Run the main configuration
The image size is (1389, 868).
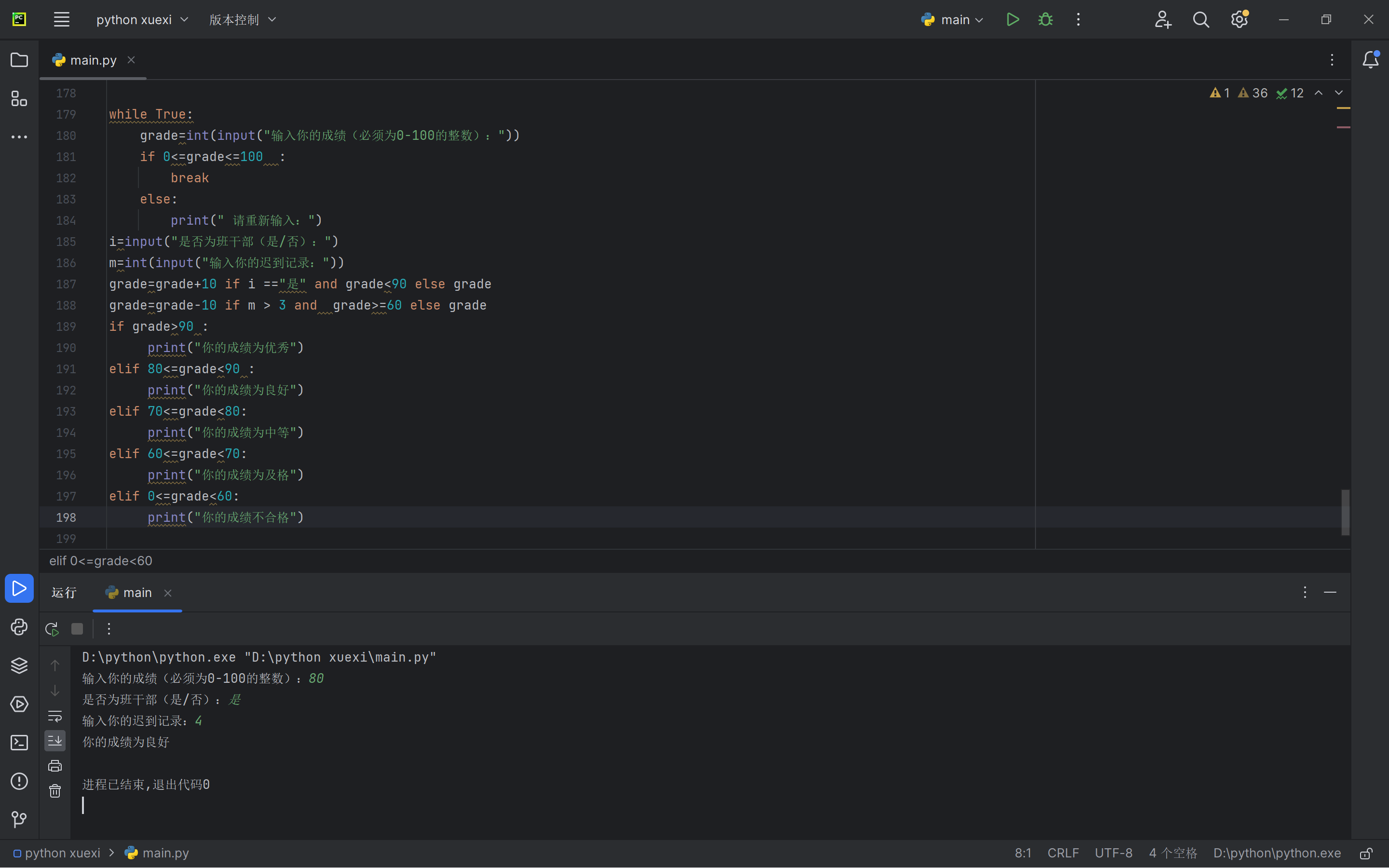[1012, 19]
